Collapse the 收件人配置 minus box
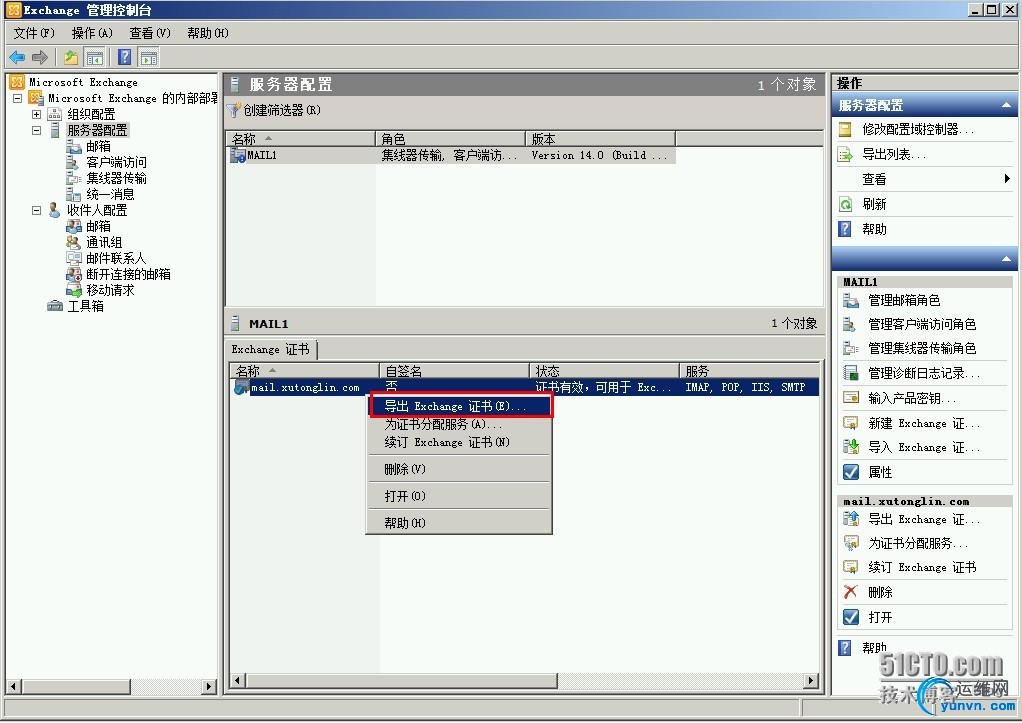Viewport: 1022px width, 723px height. [x=36, y=210]
